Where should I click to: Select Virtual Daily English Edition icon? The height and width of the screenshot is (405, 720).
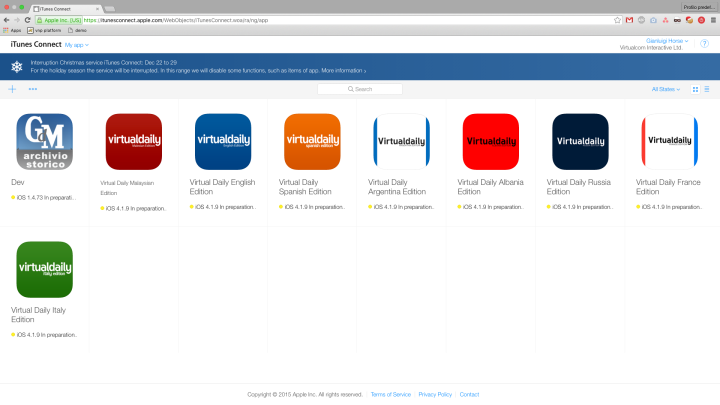click(222, 142)
